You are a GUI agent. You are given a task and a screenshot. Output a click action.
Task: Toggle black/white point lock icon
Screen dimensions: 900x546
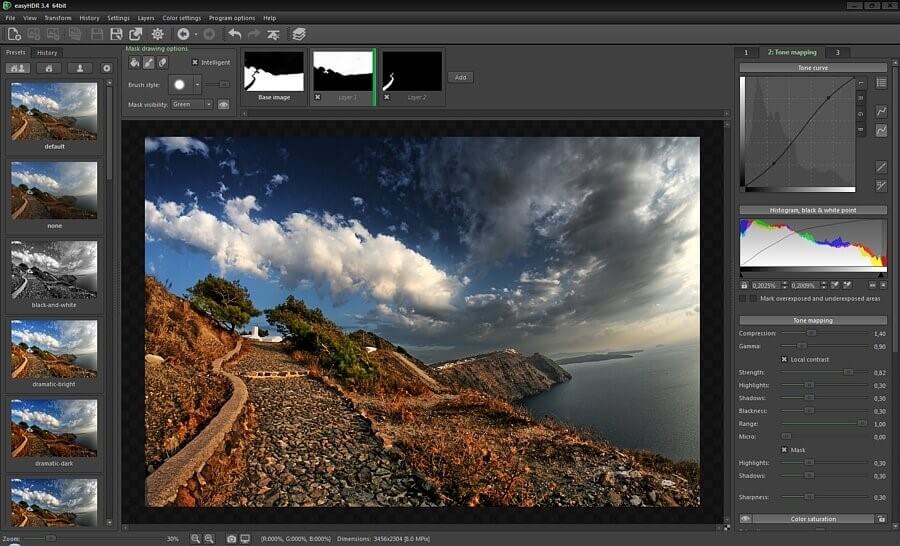744,285
